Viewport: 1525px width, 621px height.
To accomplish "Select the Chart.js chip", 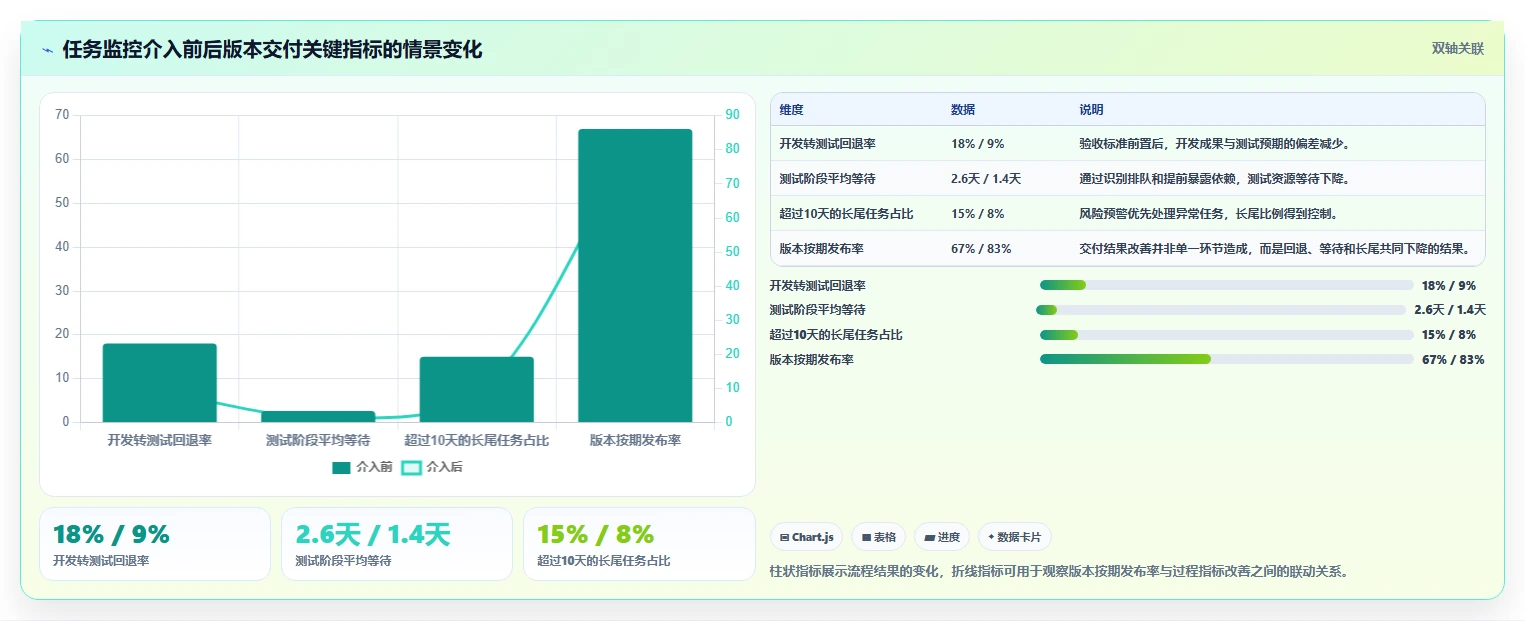I will pos(806,537).
